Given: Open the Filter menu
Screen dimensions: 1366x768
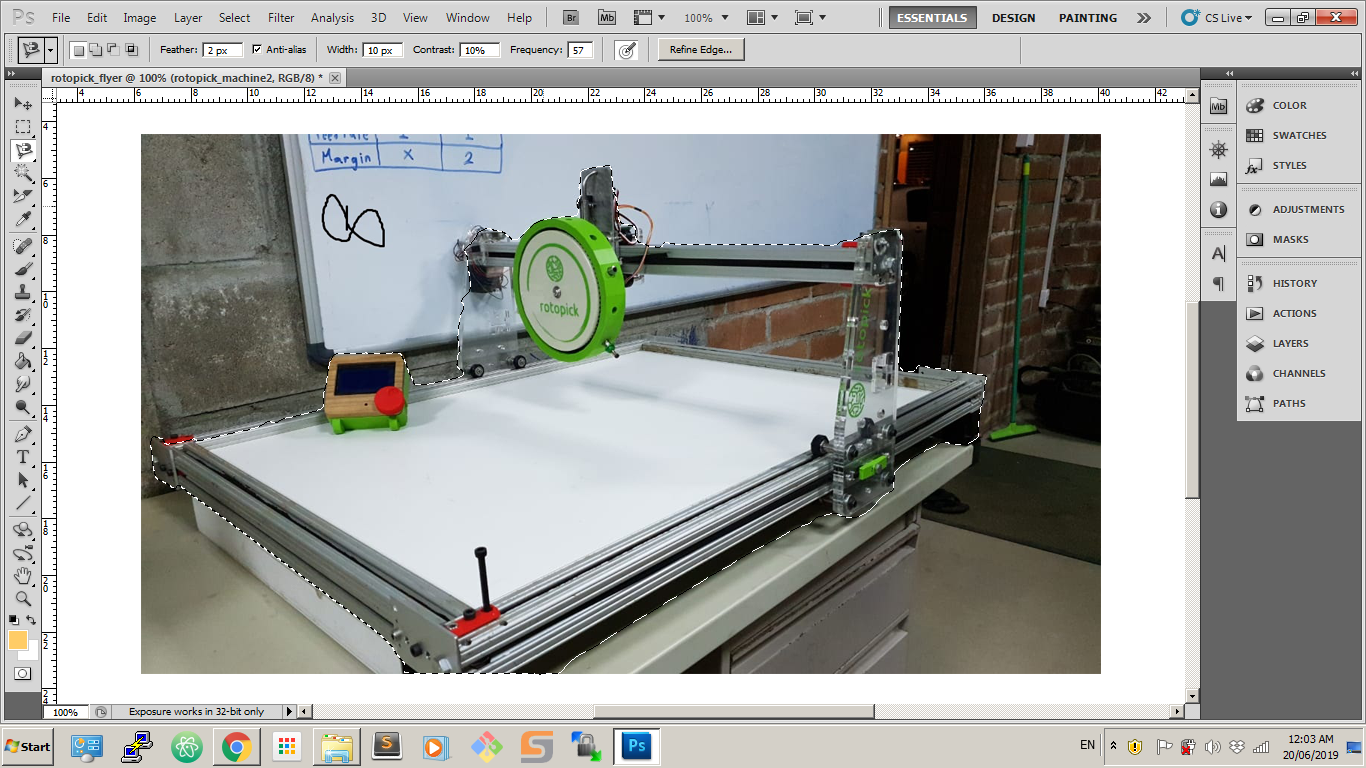Looking at the screenshot, I should 281,17.
